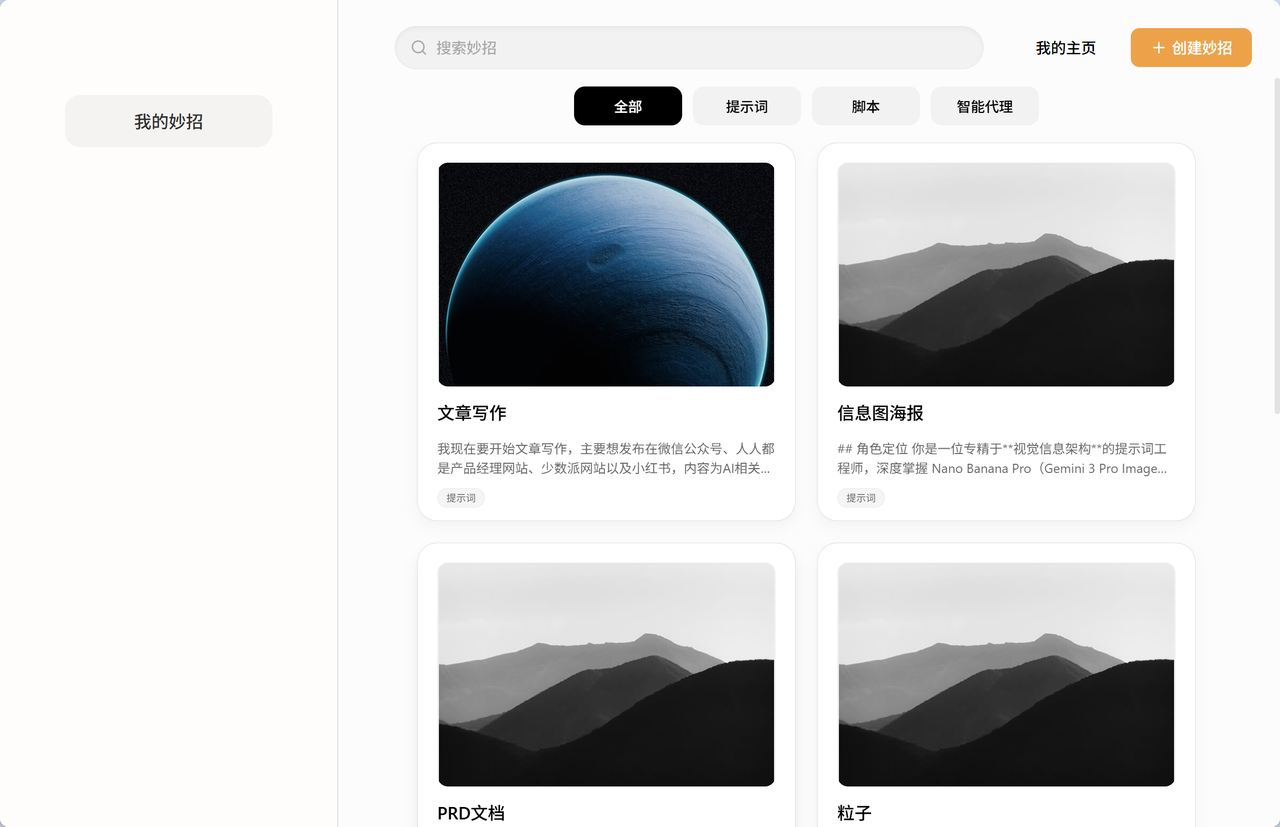Open 我的主页 link

pyautogui.click(x=1066, y=48)
